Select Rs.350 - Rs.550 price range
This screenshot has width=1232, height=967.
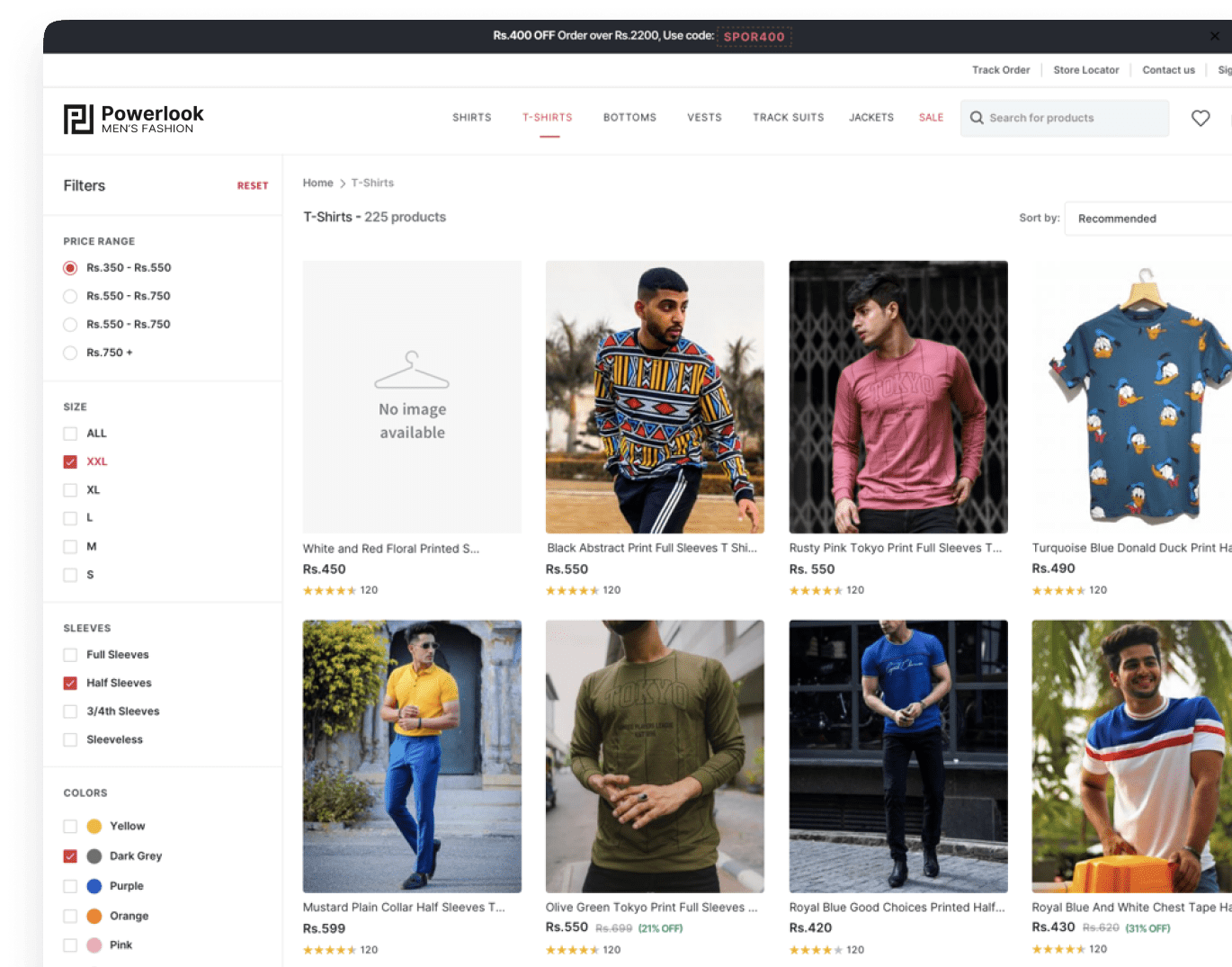[70, 268]
